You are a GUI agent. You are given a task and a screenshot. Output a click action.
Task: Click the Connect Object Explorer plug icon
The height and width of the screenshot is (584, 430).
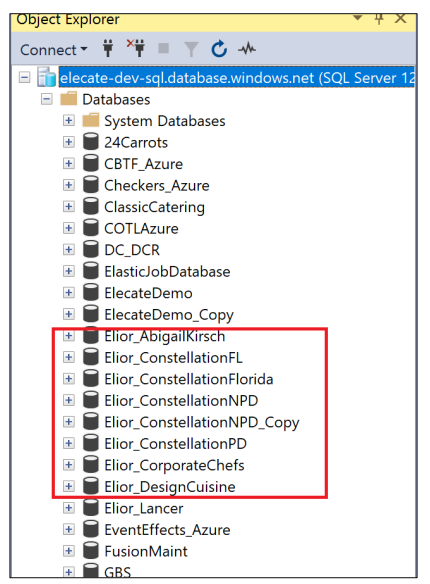[108, 48]
